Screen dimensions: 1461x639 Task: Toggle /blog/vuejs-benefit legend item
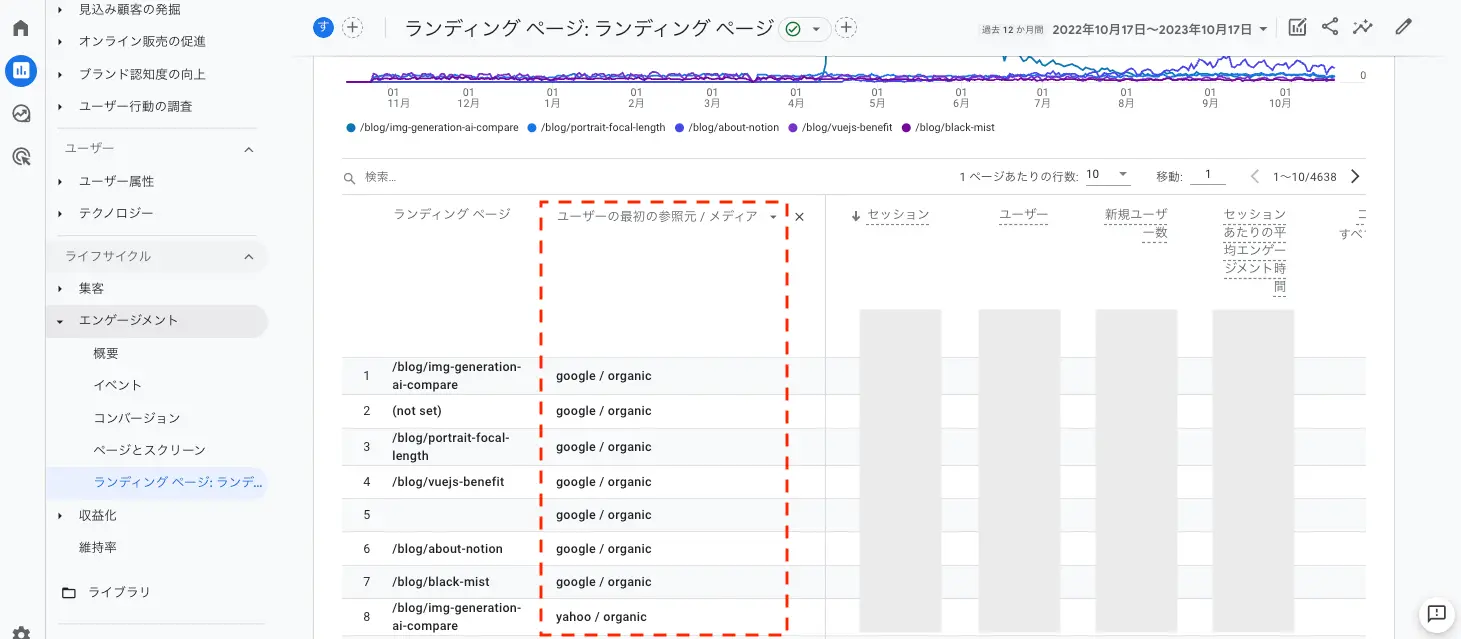pyautogui.click(x=840, y=128)
